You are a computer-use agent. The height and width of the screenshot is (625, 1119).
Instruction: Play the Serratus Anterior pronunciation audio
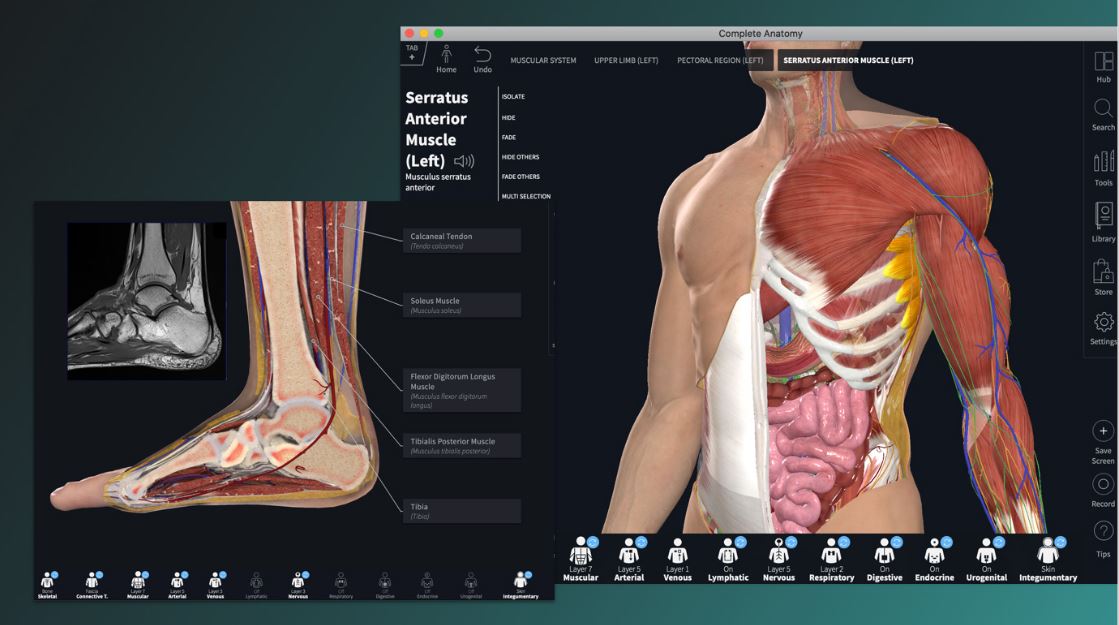[x=464, y=161]
